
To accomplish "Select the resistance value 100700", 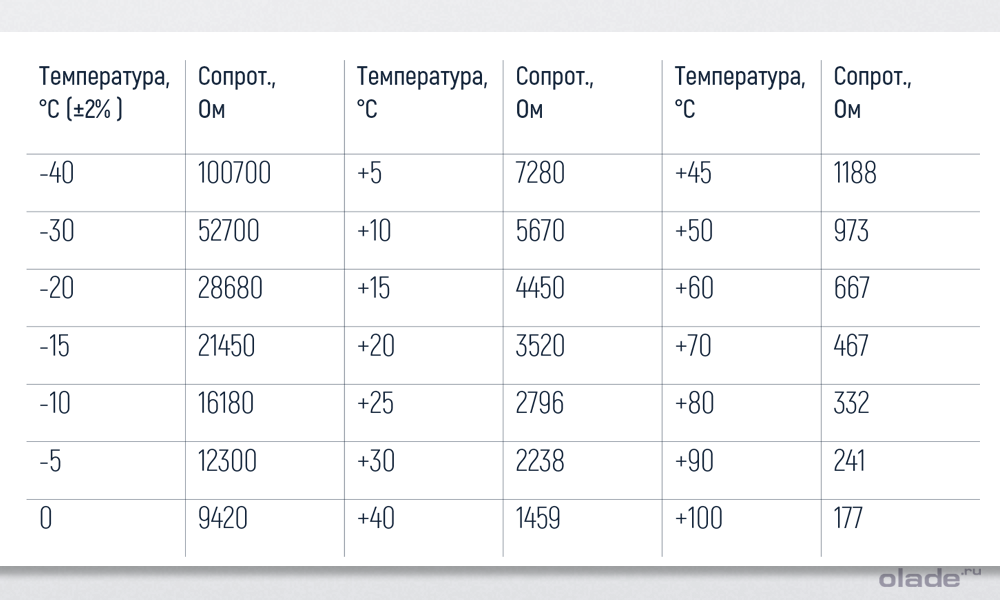I will [x=234, y=173].
